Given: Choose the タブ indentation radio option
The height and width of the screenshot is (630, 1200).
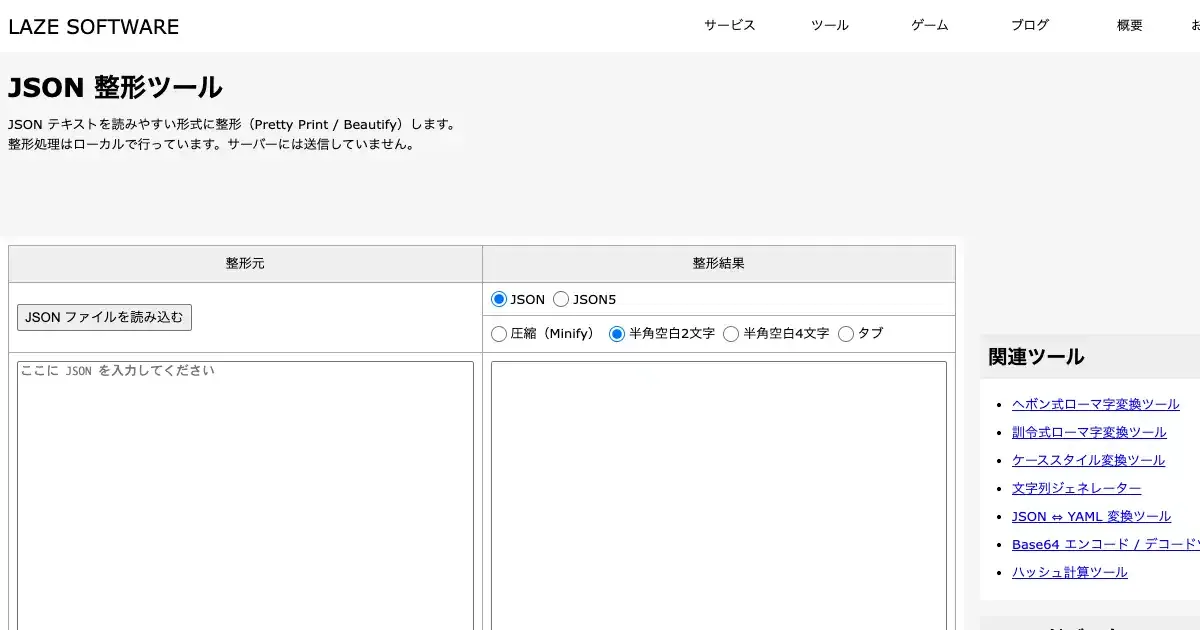Looking at the screenshot, I should click(x=846, y=334).
